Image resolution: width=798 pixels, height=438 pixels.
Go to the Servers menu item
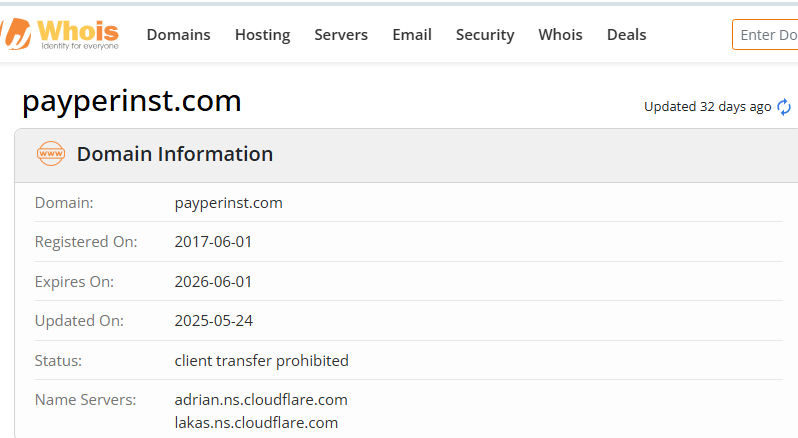coord(341,35)
